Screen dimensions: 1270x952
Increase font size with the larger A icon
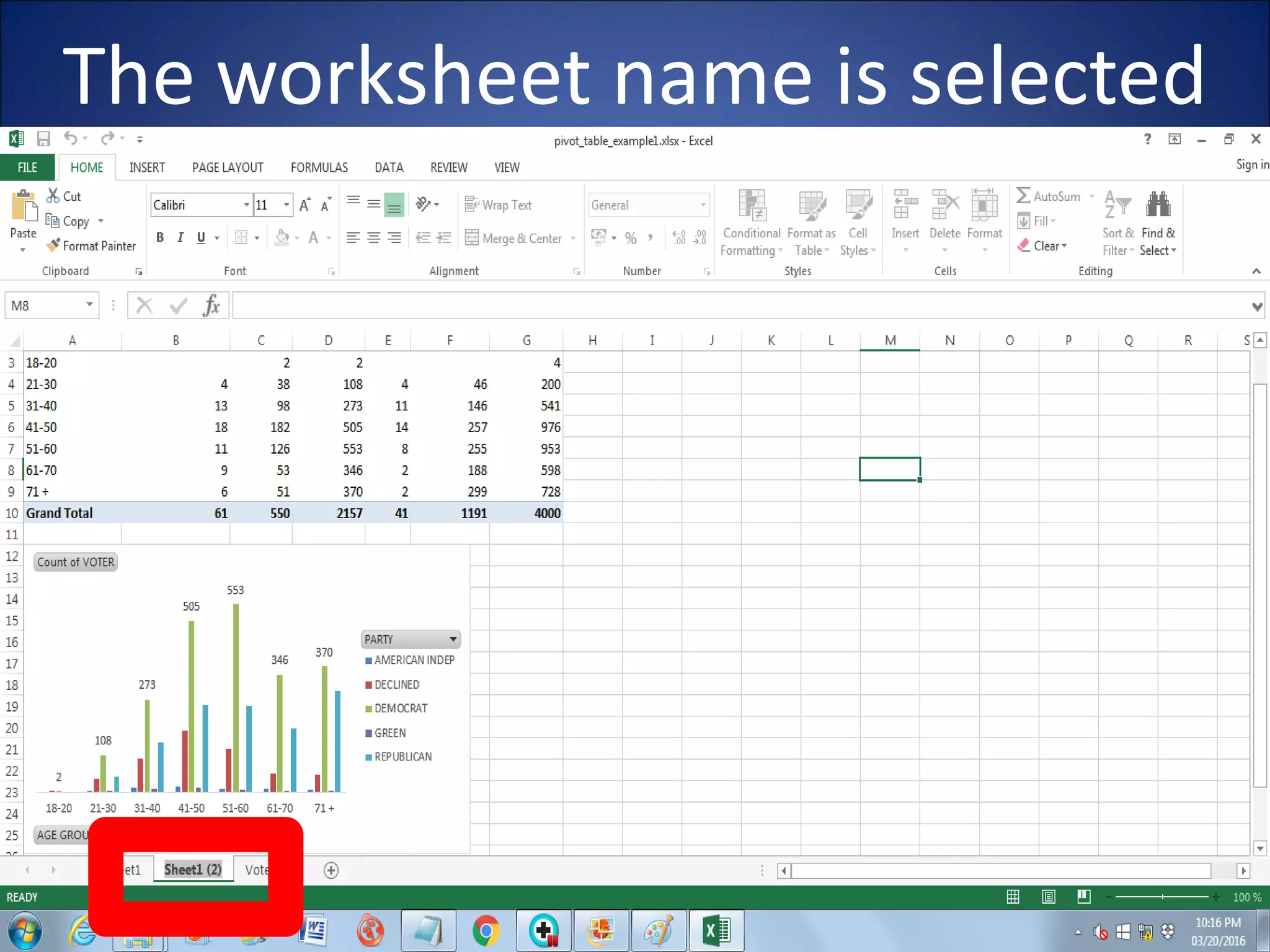point(304,205)
